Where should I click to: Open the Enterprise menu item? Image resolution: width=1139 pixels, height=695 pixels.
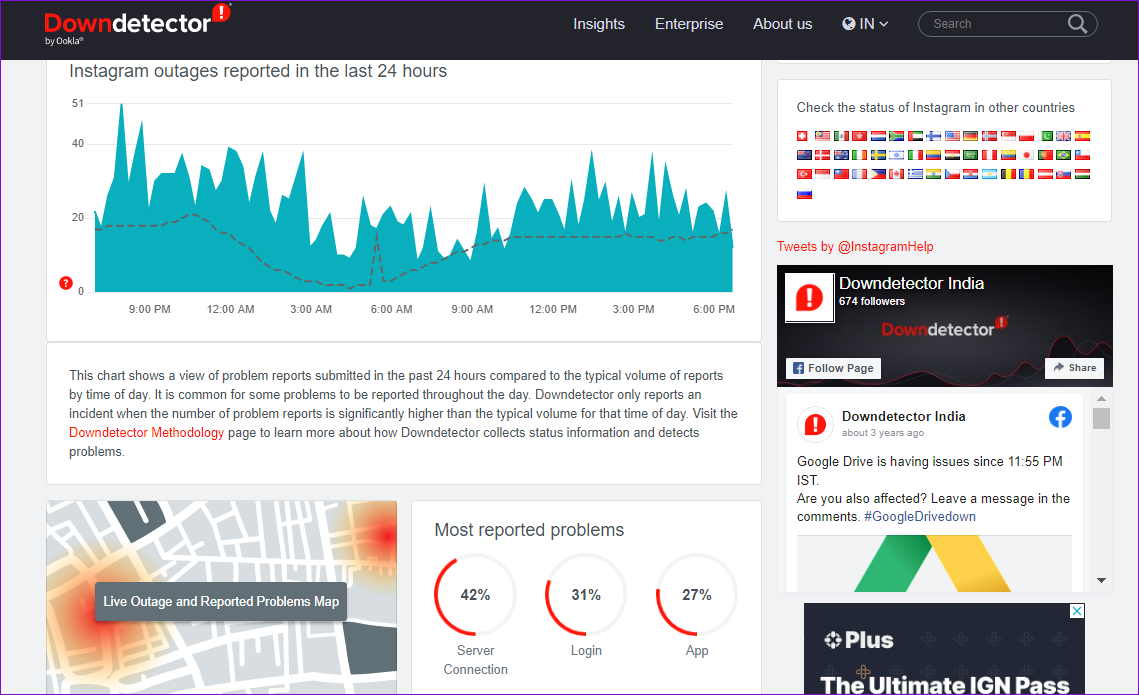click(689, 24)
